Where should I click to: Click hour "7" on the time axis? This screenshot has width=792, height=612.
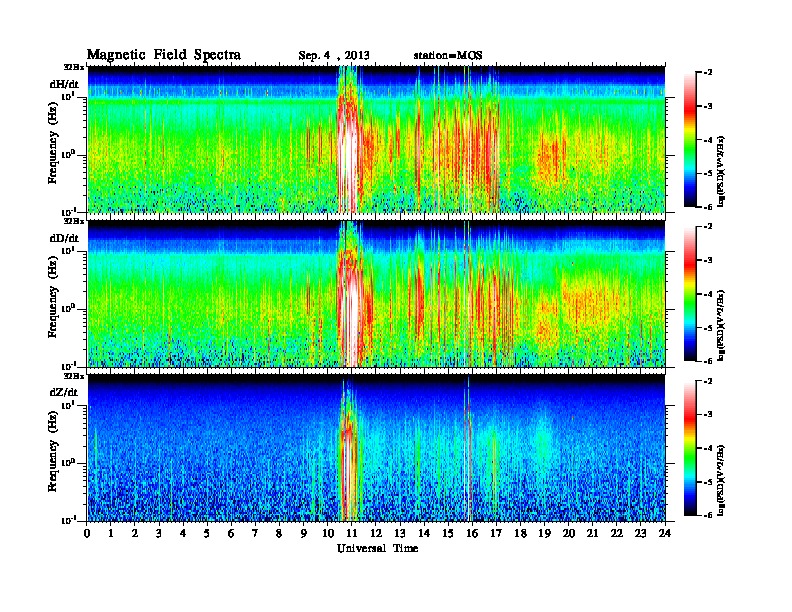[255, 533]
